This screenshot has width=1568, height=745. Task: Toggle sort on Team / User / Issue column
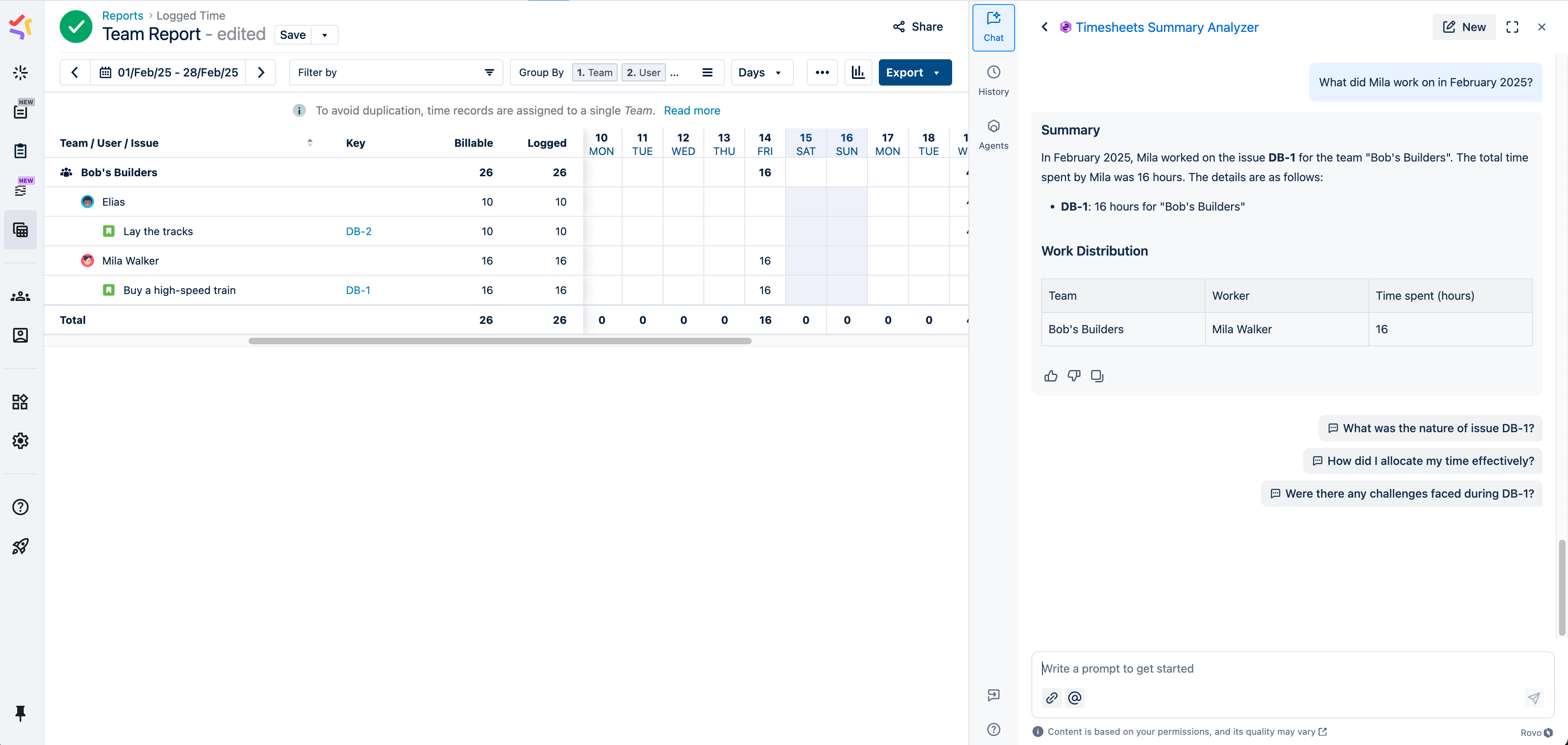[x=310, y=142]
